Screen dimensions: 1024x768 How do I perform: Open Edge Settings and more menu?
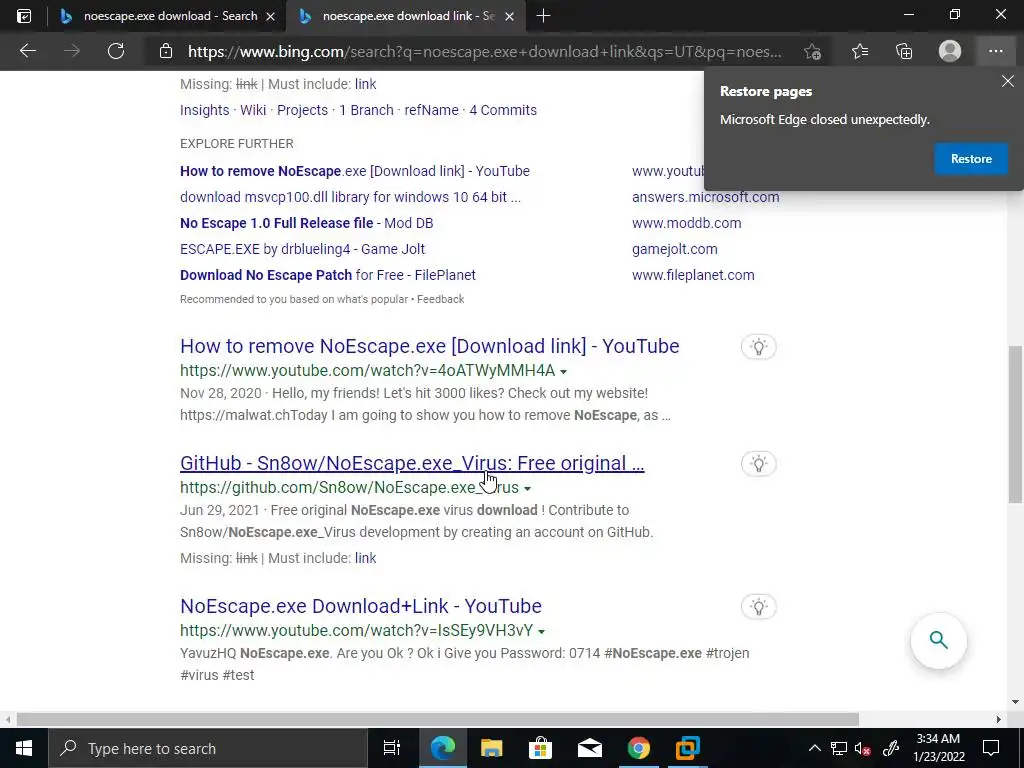pos(995,51)
